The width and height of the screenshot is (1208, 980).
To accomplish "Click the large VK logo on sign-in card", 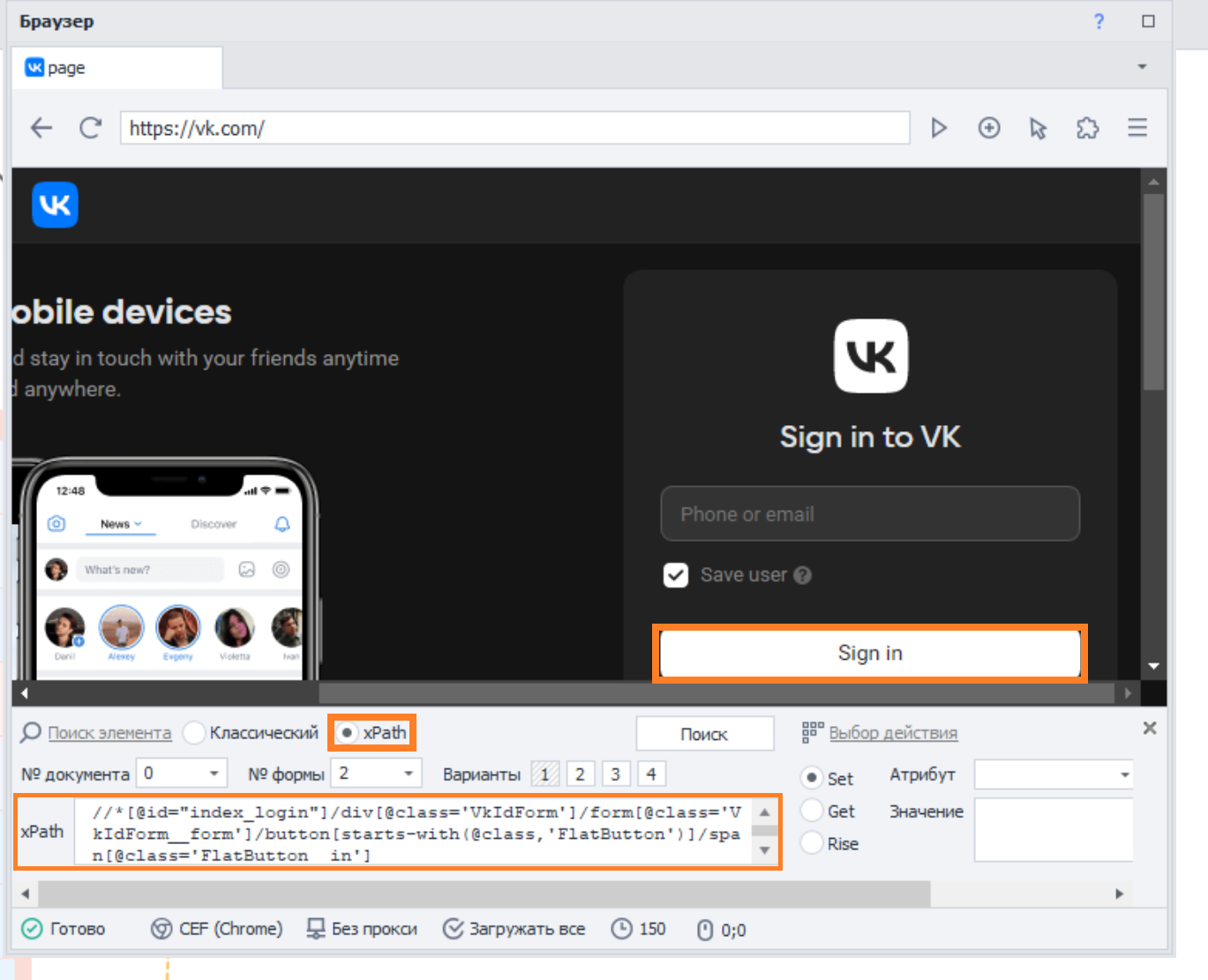I will point(871,355).
